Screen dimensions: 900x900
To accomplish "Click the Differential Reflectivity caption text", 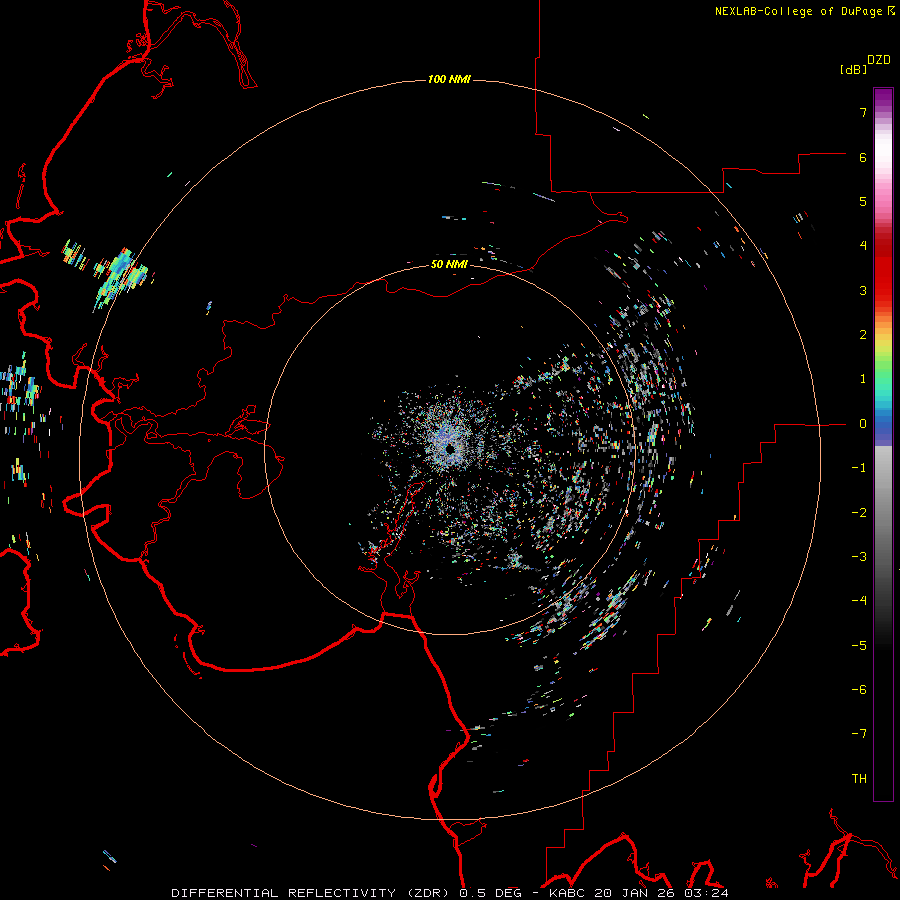I will click(x=450, y=893).
